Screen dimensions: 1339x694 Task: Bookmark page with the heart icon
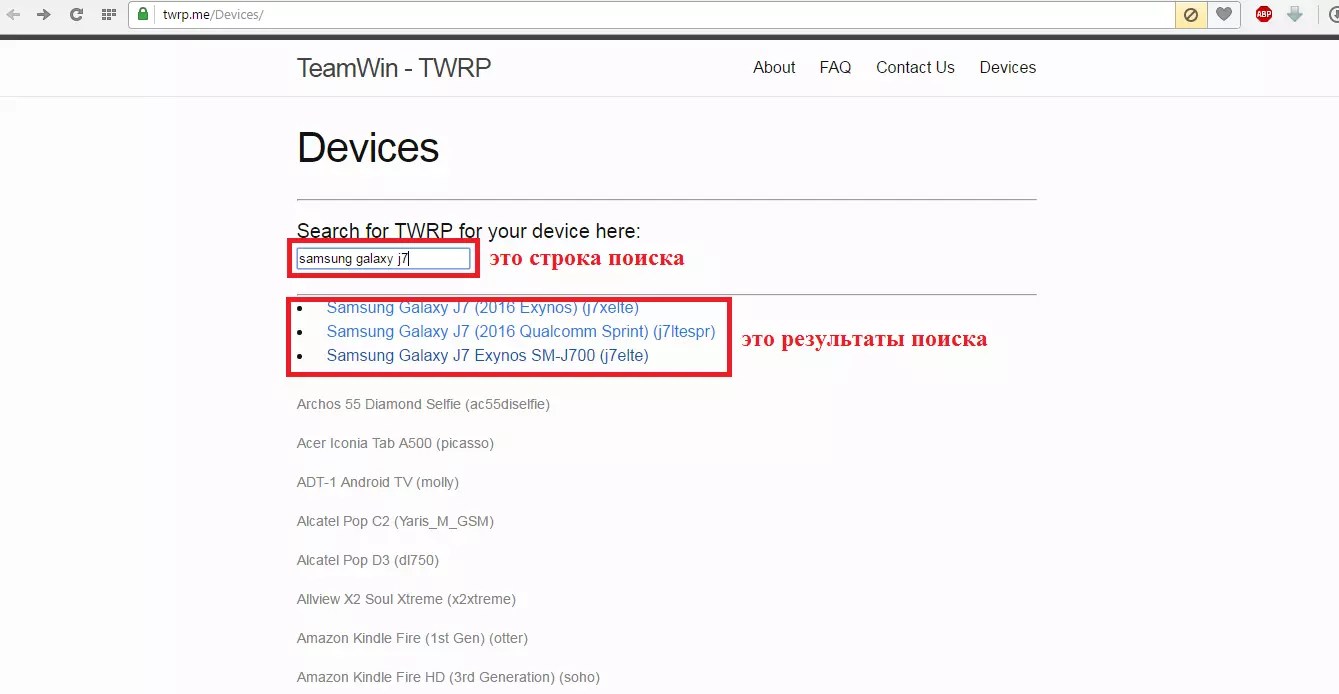point(1224,15)
